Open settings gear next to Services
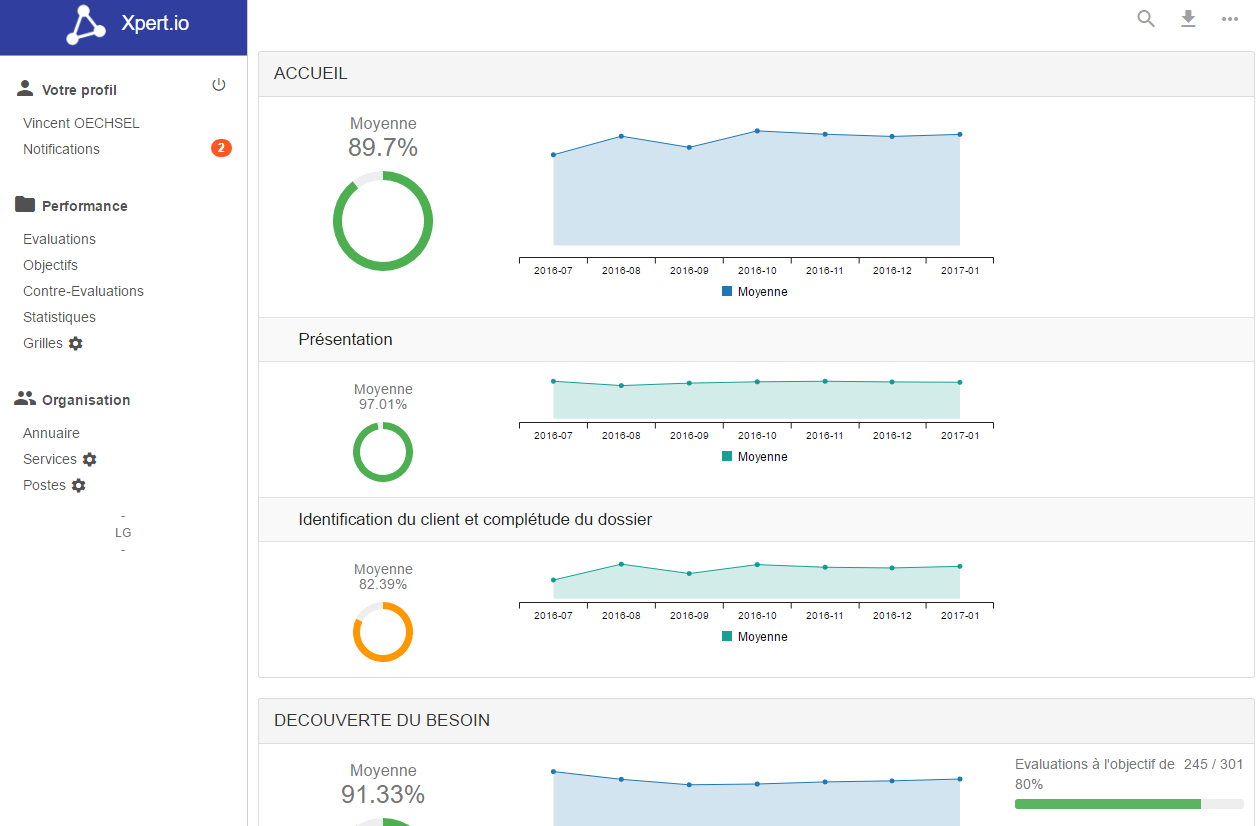 tap(90, 459)
